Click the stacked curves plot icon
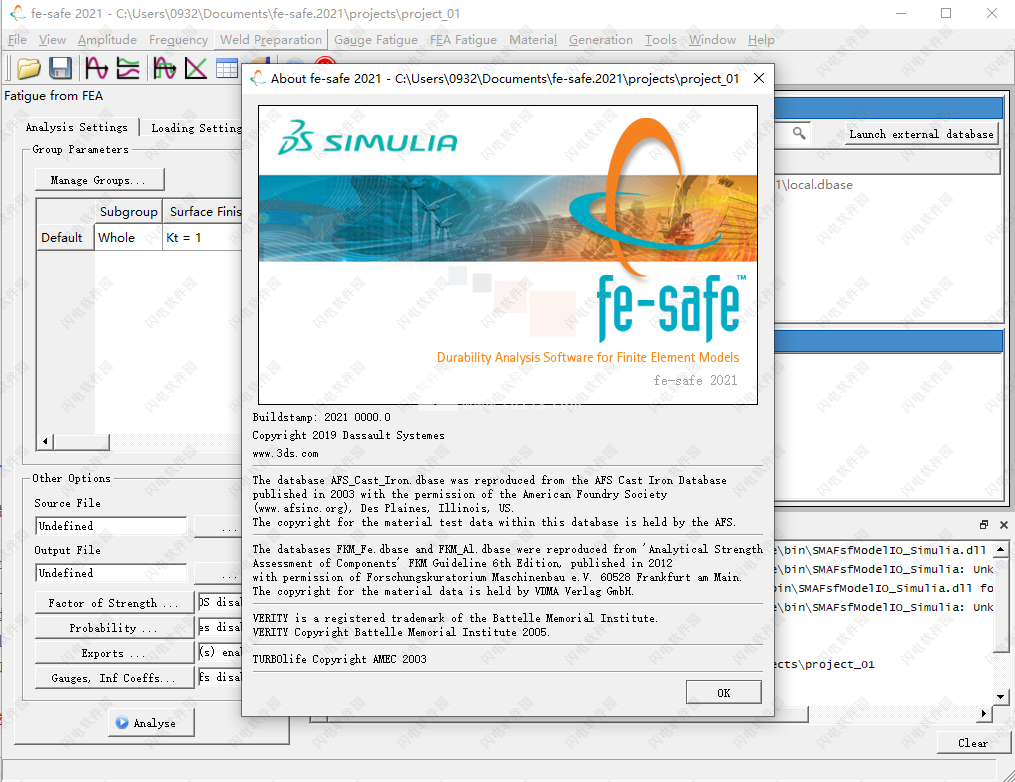 [128, 68]
